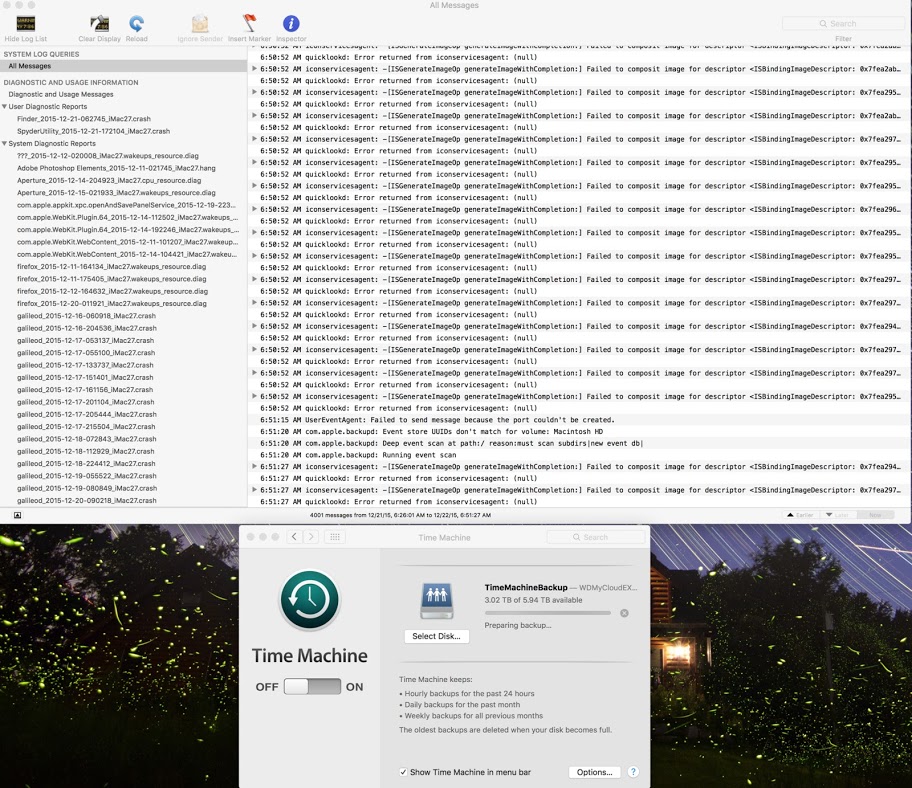Click the Hide Log List icon
This screenshot has width=912, height=788.
26,23
